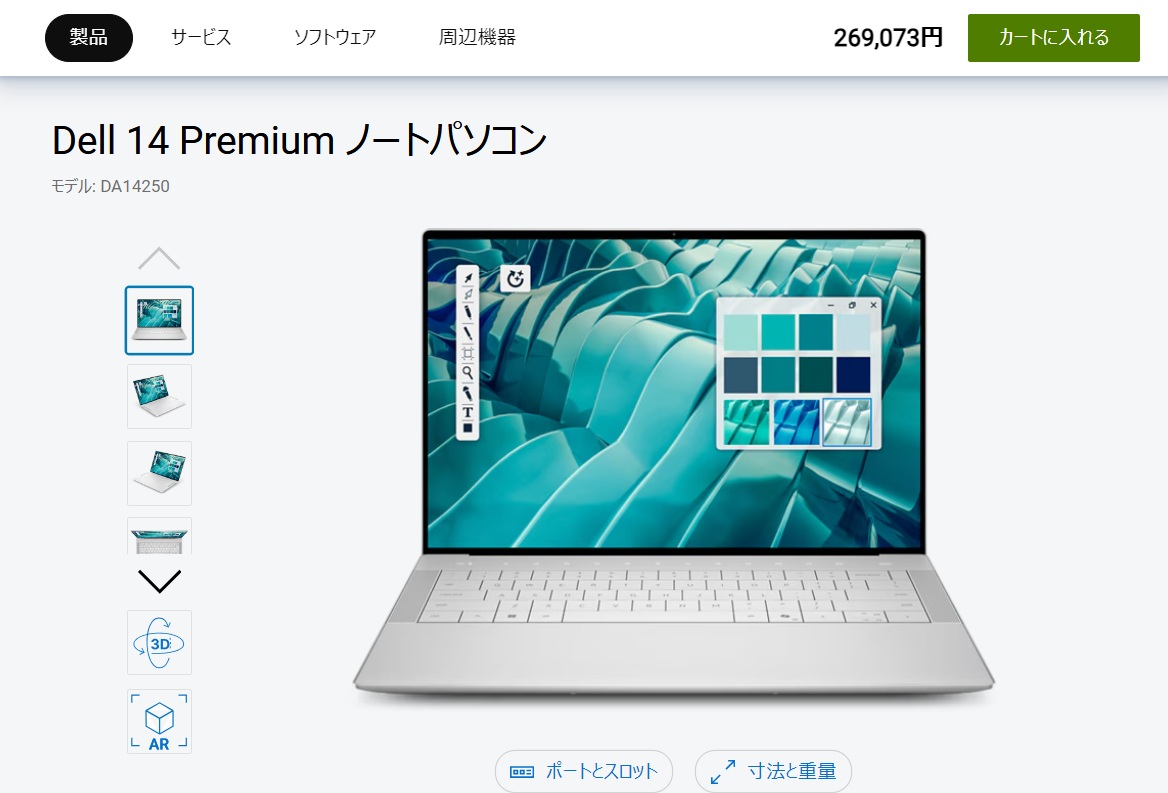The height and width of the screenshot is (793, 1168).
Task: Select the fourth partially visible keyboard thumbnail
Action: click(x=159, y=536)
